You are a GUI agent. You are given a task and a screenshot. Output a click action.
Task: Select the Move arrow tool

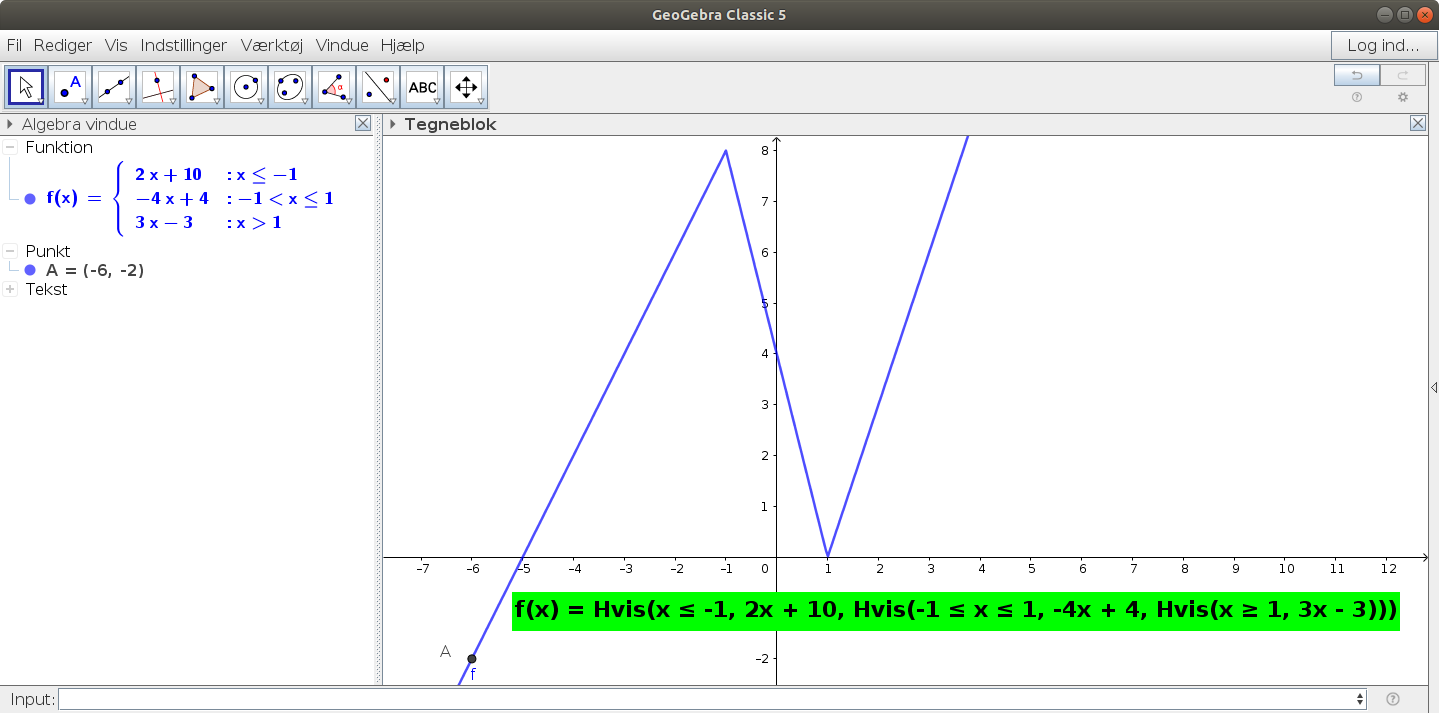(x=26, y=87)
